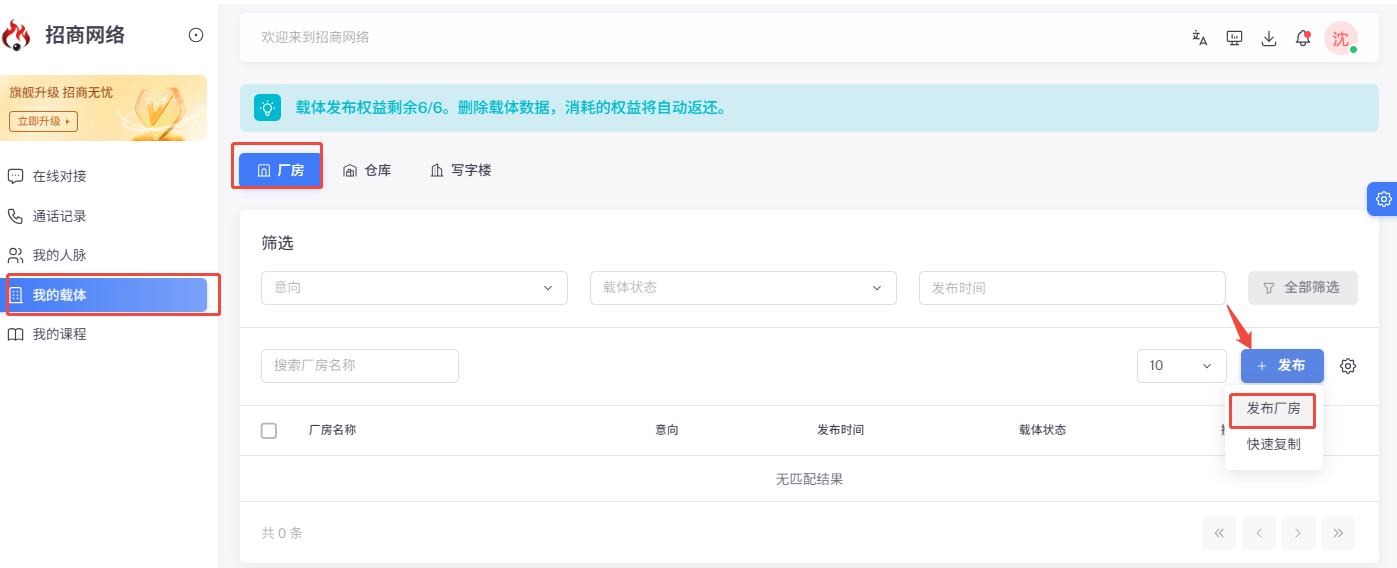Click the 我的载体 building icon
The width and height of the screenshot is (1397, 568).
pyautogui.click(x=15, y=295)
